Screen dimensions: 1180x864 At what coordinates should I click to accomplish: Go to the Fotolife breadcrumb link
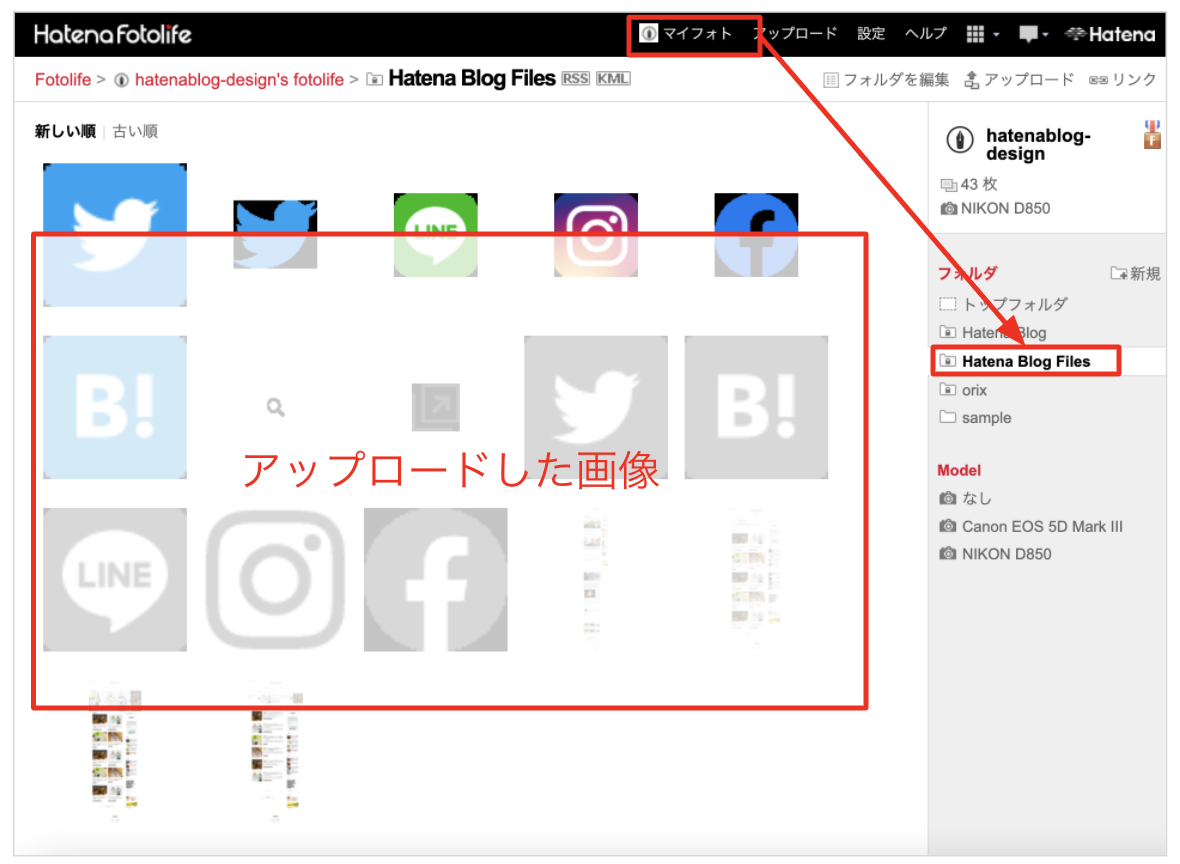click(62, 79)
